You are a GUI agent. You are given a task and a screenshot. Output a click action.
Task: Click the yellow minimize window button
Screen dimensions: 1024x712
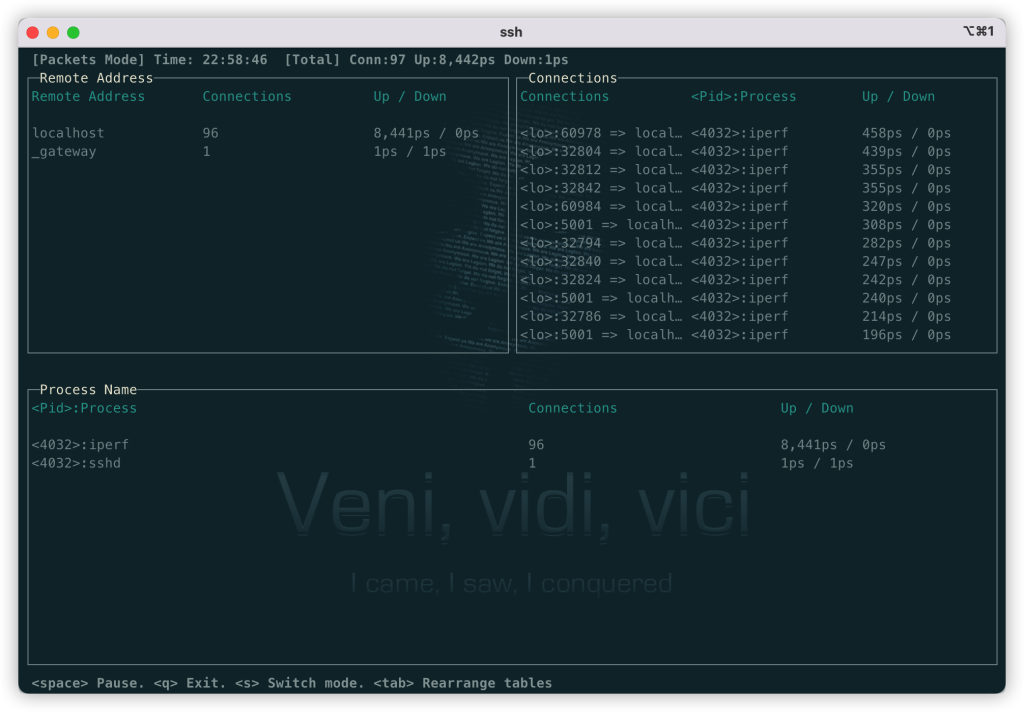(x=53, y=33)
